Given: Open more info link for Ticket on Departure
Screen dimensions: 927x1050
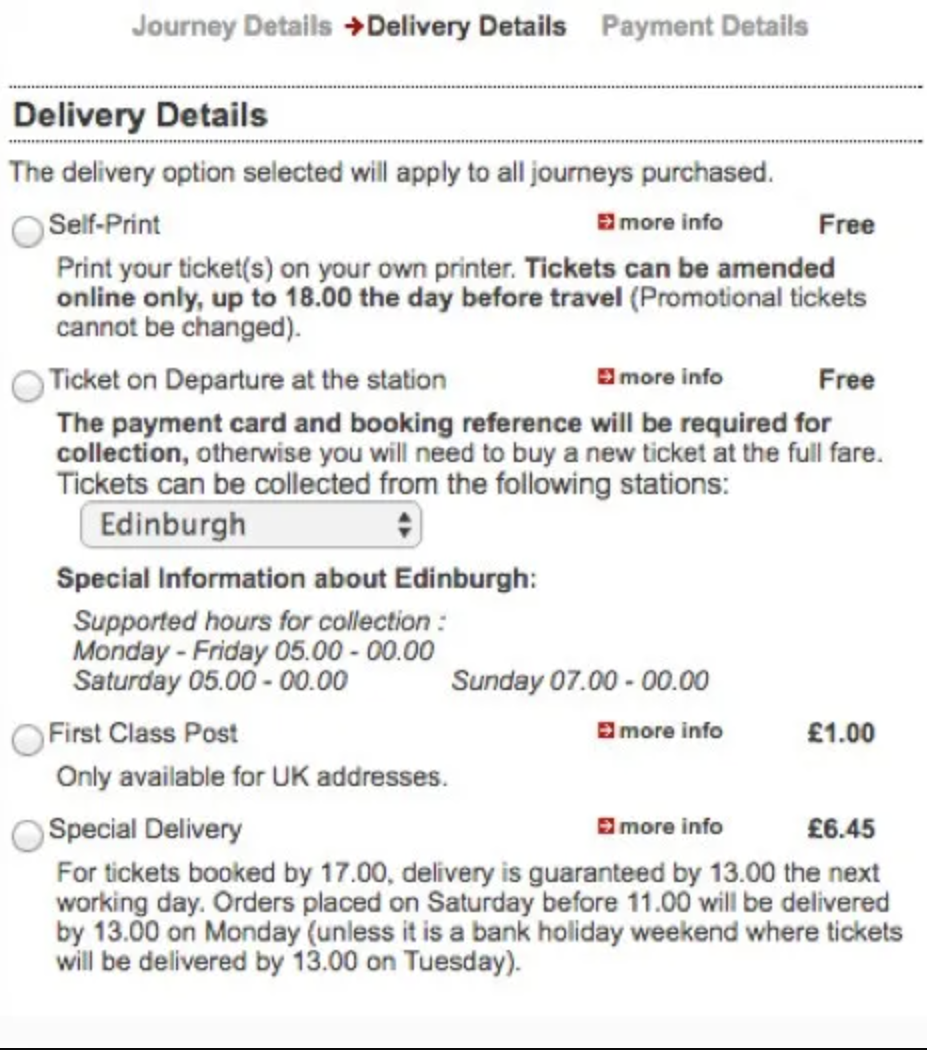Looking at the screenshot, I should pyautogui.click(x=670, y=377).
